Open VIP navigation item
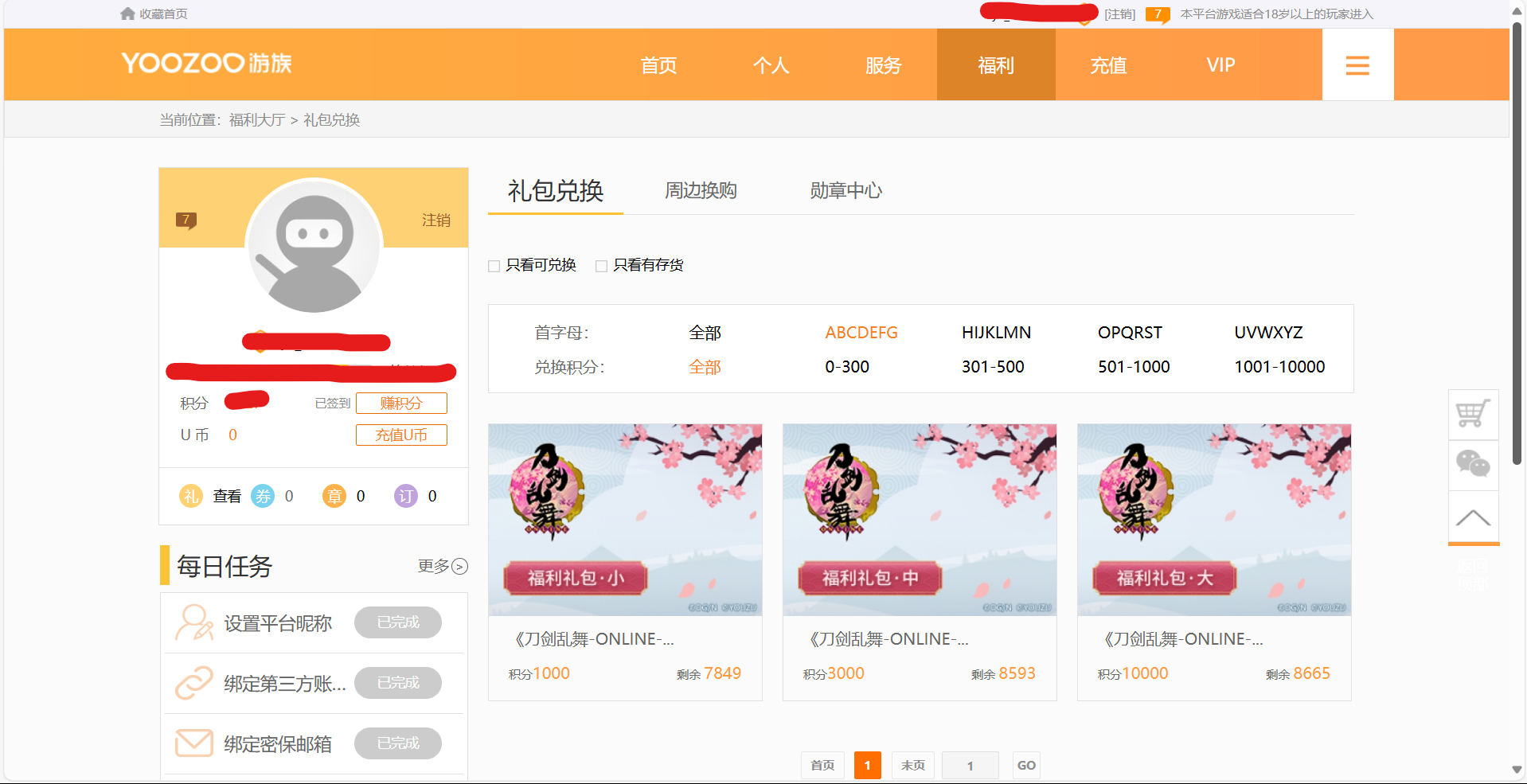The image size is (1527, 784). coord(1220,65)
